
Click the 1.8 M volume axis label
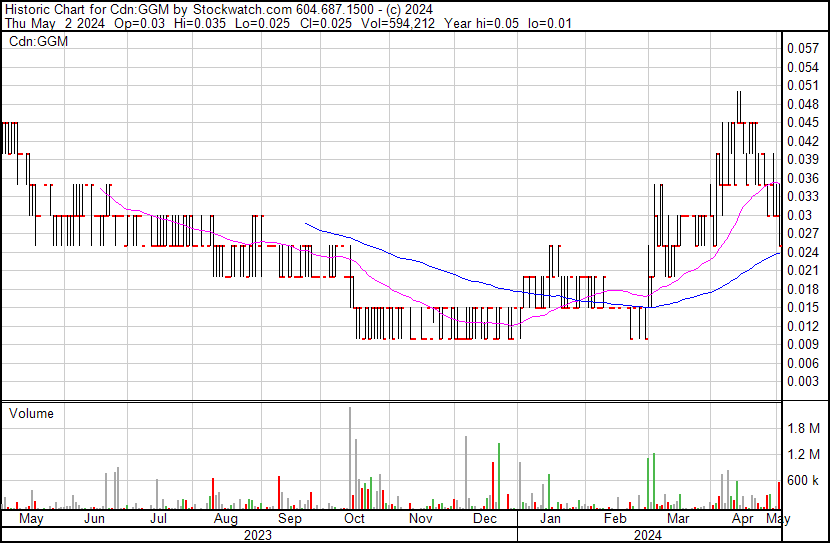(802, 428)
